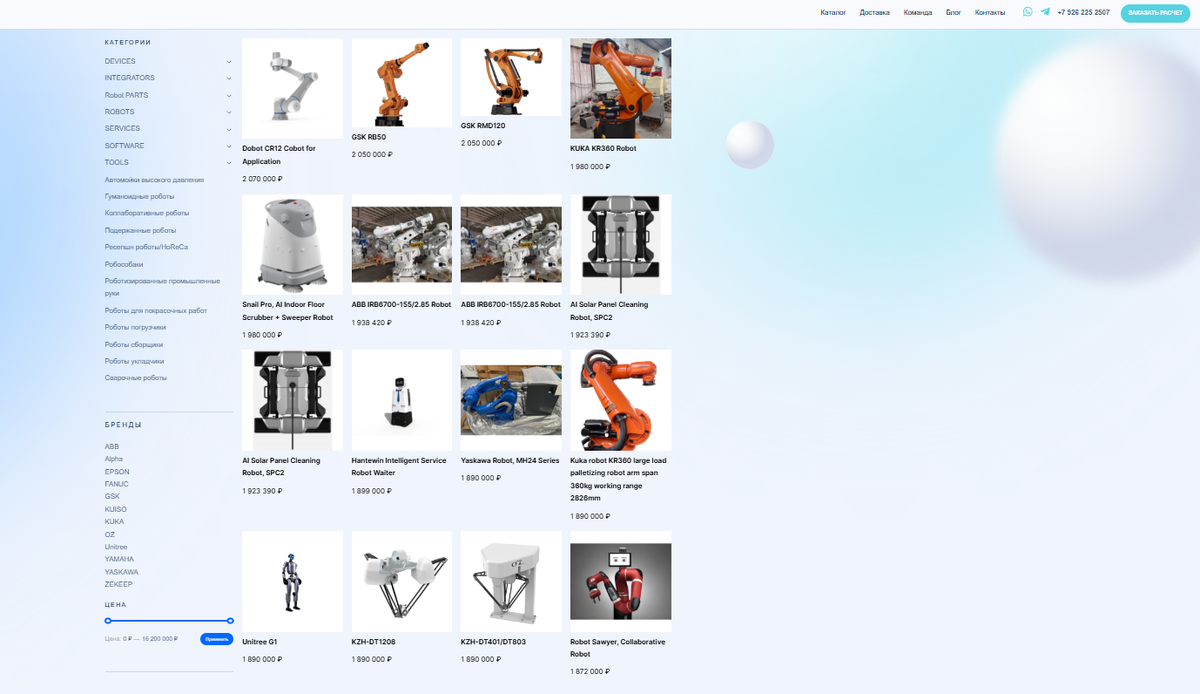
Task: Select Роботы сборщики category
Action: [134, 344]
